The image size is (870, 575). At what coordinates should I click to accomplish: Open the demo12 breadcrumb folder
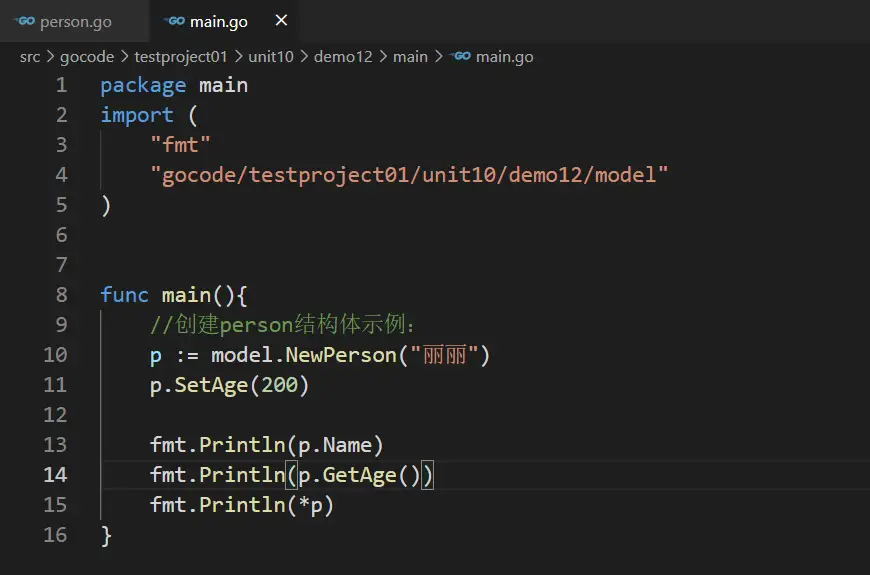pyautogui.click(x=343, y=57)
